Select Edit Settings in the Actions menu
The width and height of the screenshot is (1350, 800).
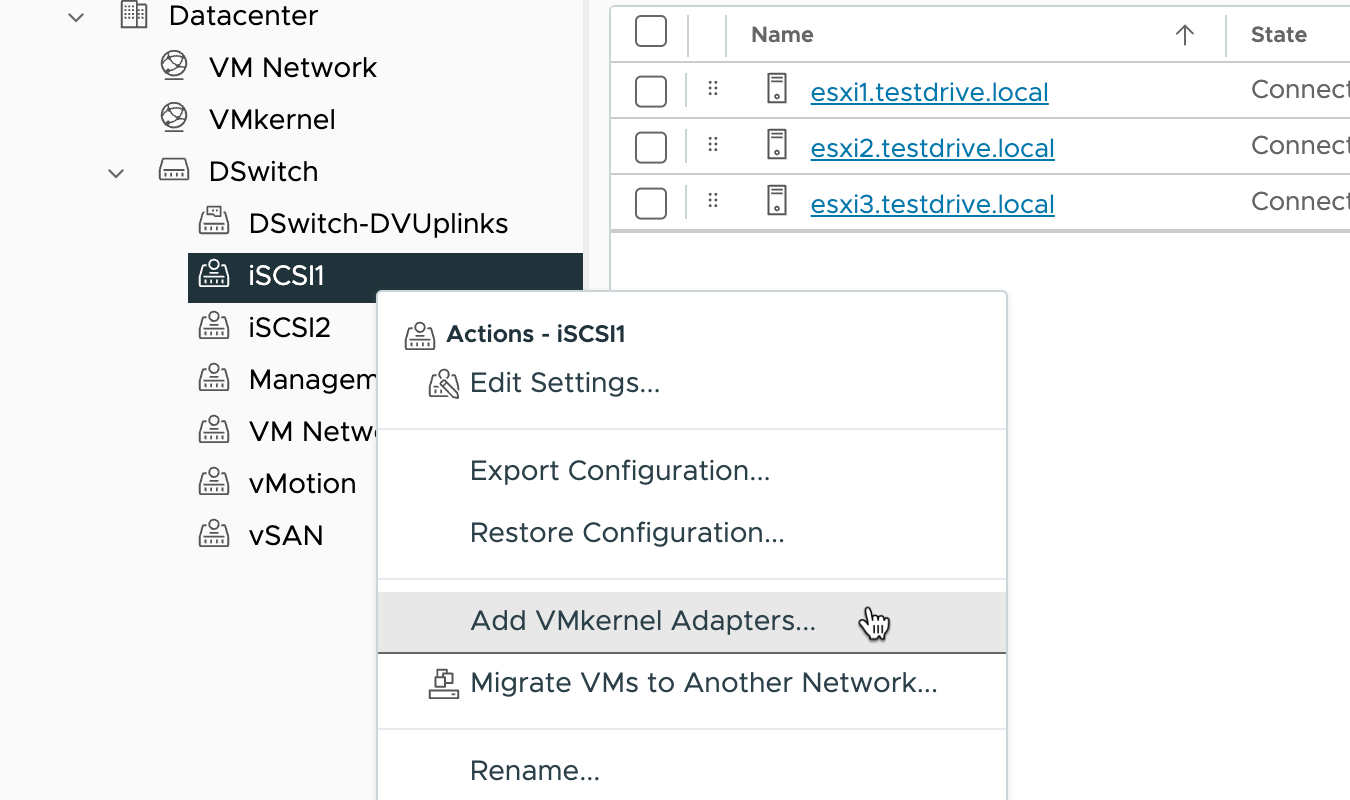564,383
